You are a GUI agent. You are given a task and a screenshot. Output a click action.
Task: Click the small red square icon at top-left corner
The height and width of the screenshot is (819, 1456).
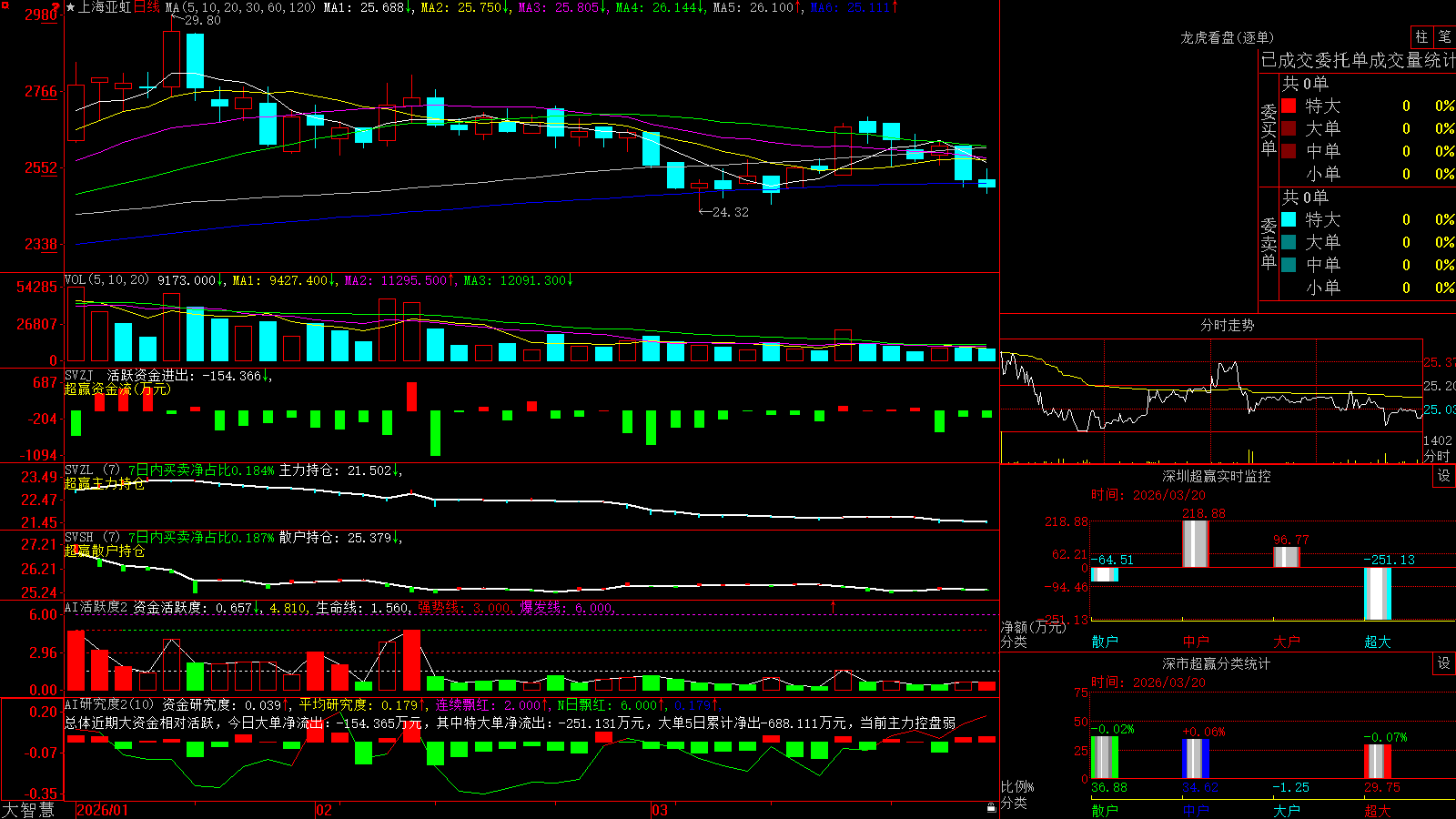[4, 5]
